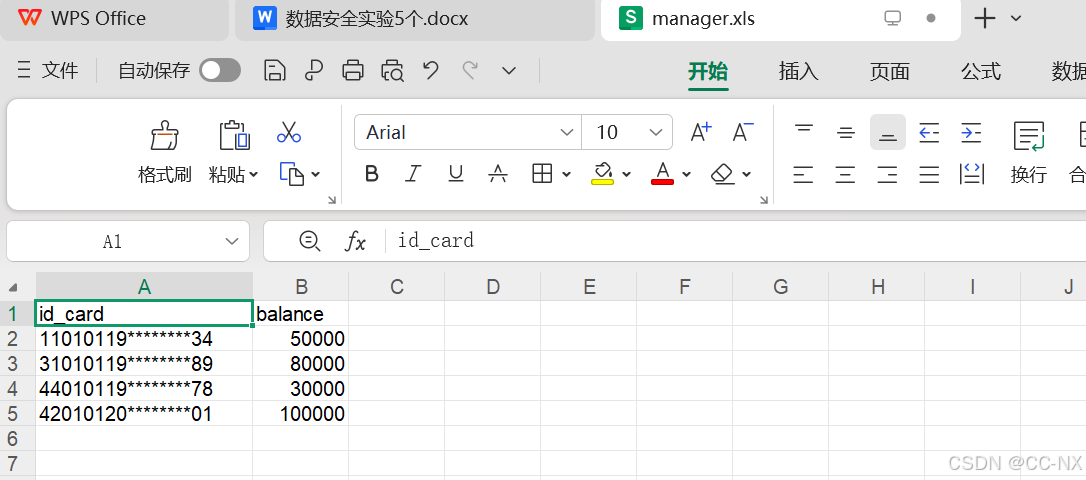Viewport: 1086px width, 480px height.
Task: Click the Copy icon
Action: (x=292, y=174)
